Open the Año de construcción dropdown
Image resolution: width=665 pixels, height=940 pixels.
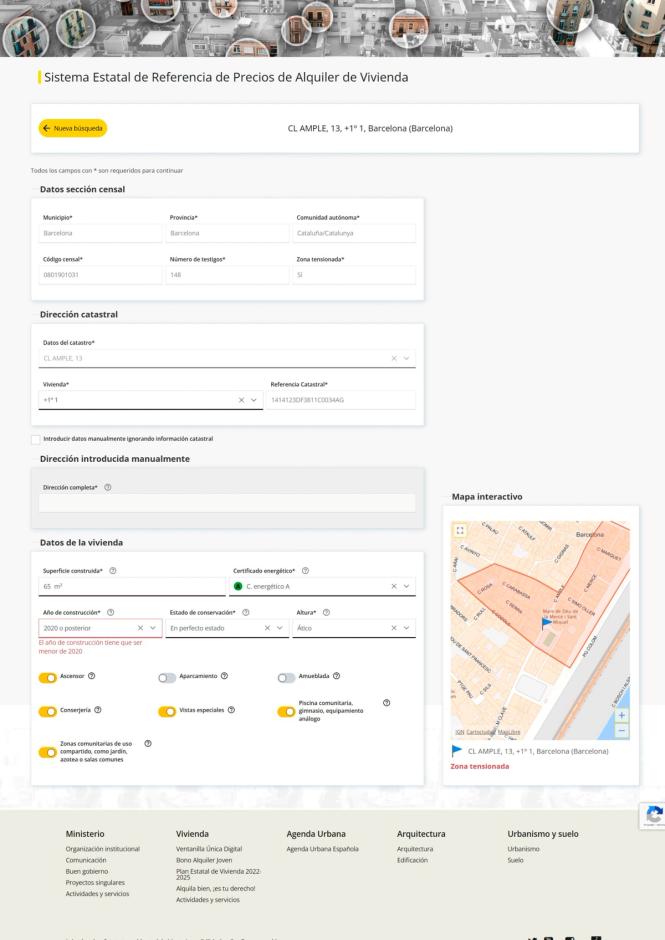(153, 628)
